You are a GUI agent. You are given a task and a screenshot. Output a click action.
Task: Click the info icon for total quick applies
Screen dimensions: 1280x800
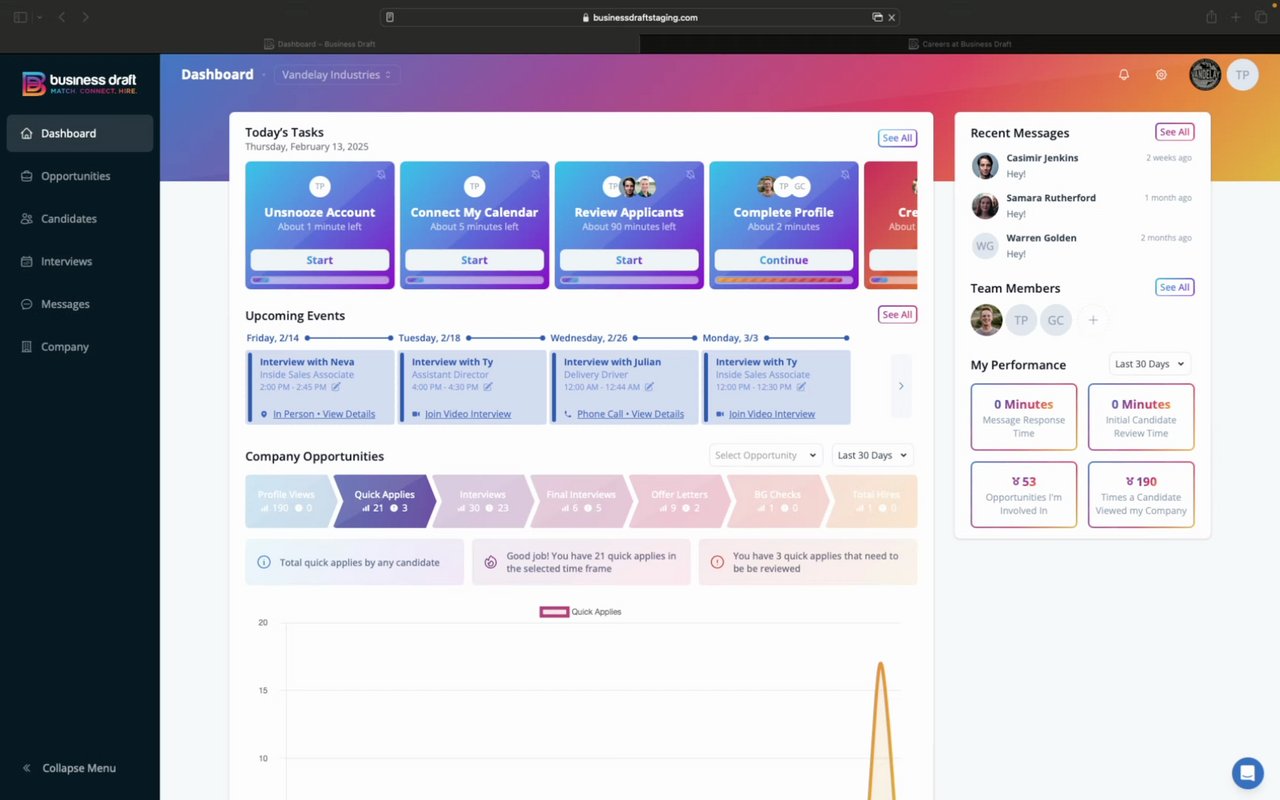click(264, 562)
